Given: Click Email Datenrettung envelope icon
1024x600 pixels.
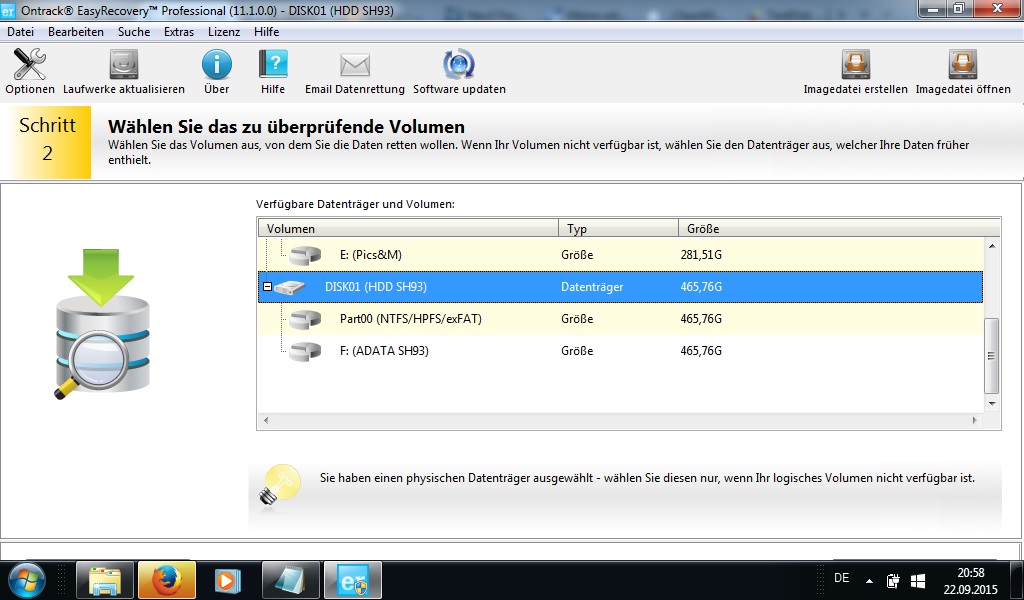Looking at the screenshot, I should click(x=355, y=65).
